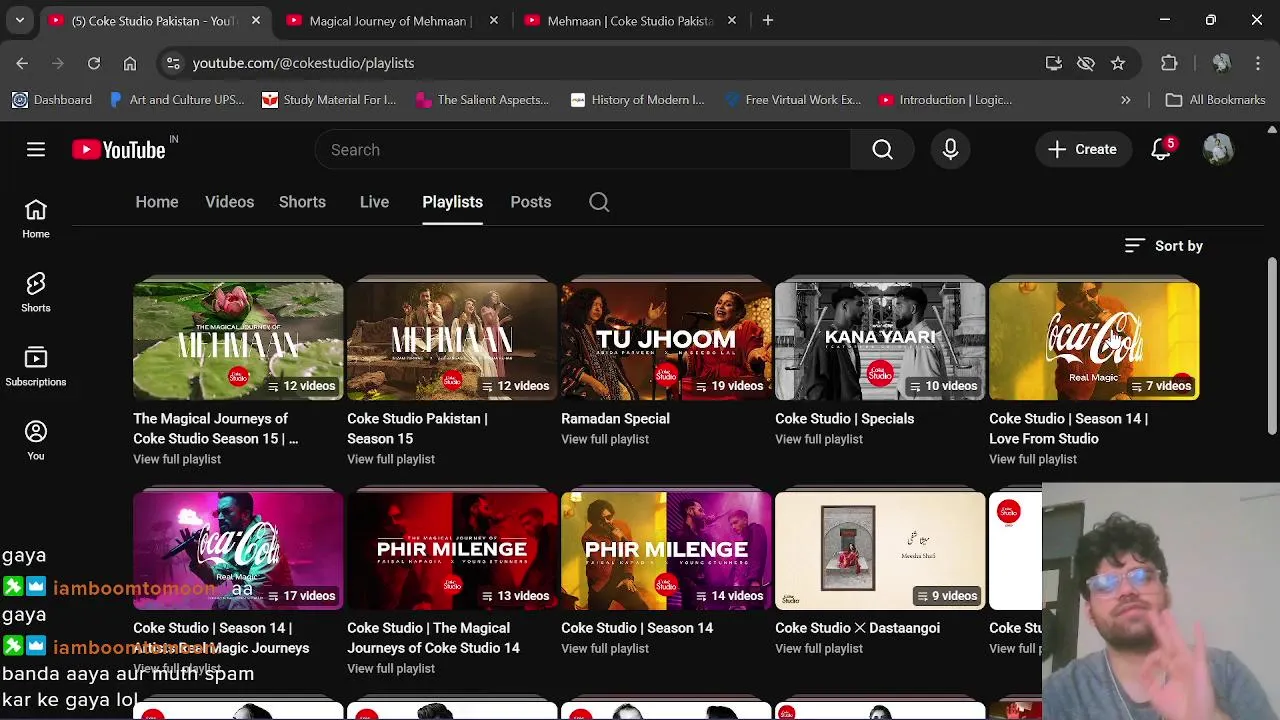Open the Magical Journeys Mehmaan lotus thumbnail

pyautogui.click(x=238, y=341)
